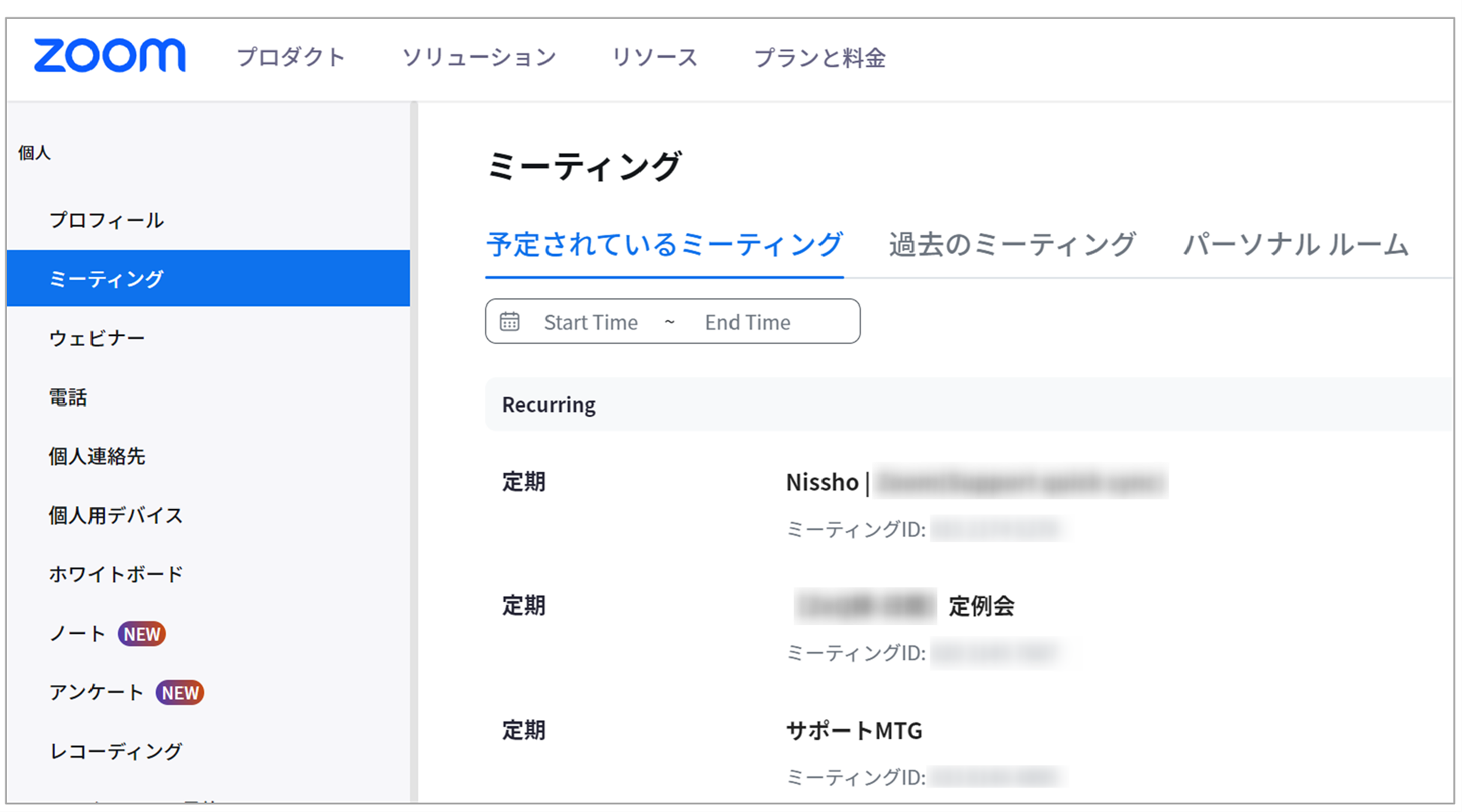Viewport: 1462px width, 812px height.
Task: Switch to 過去のミーティング tab
Action: coord(1013,245)
